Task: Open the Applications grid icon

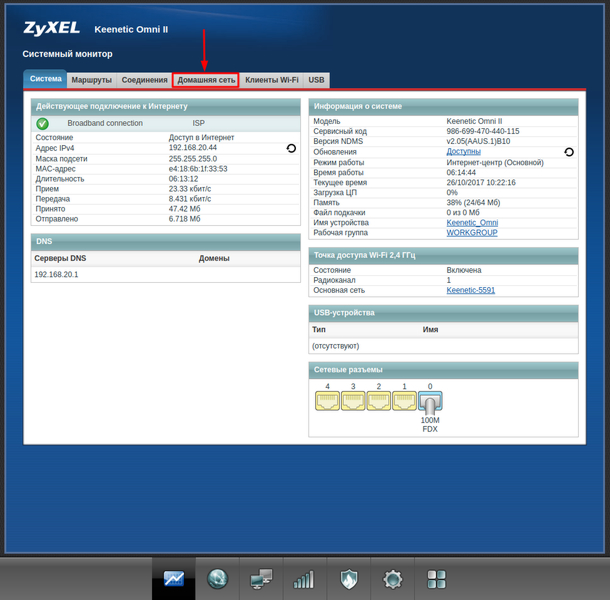Action: (x=436, y=579)
